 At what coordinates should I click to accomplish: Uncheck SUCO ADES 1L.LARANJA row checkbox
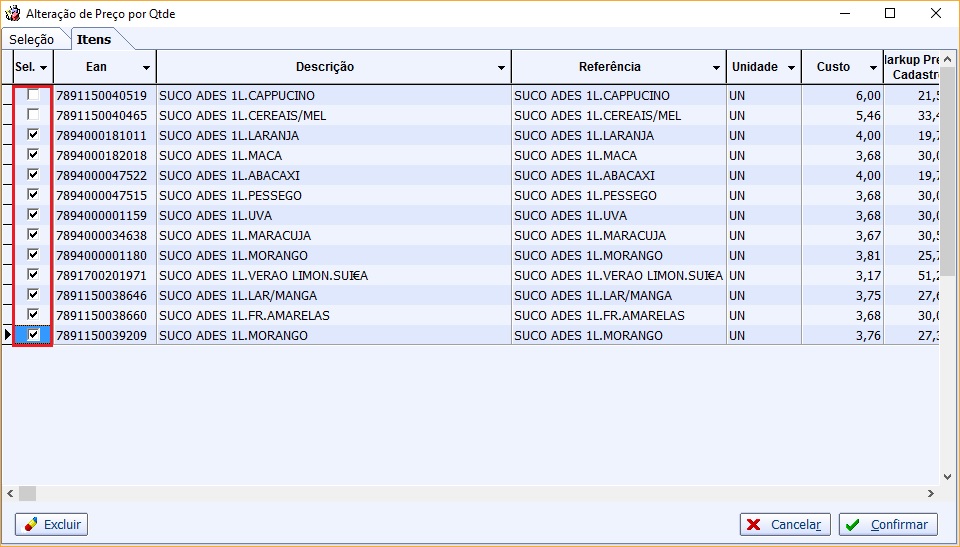(x=34, y=135)
